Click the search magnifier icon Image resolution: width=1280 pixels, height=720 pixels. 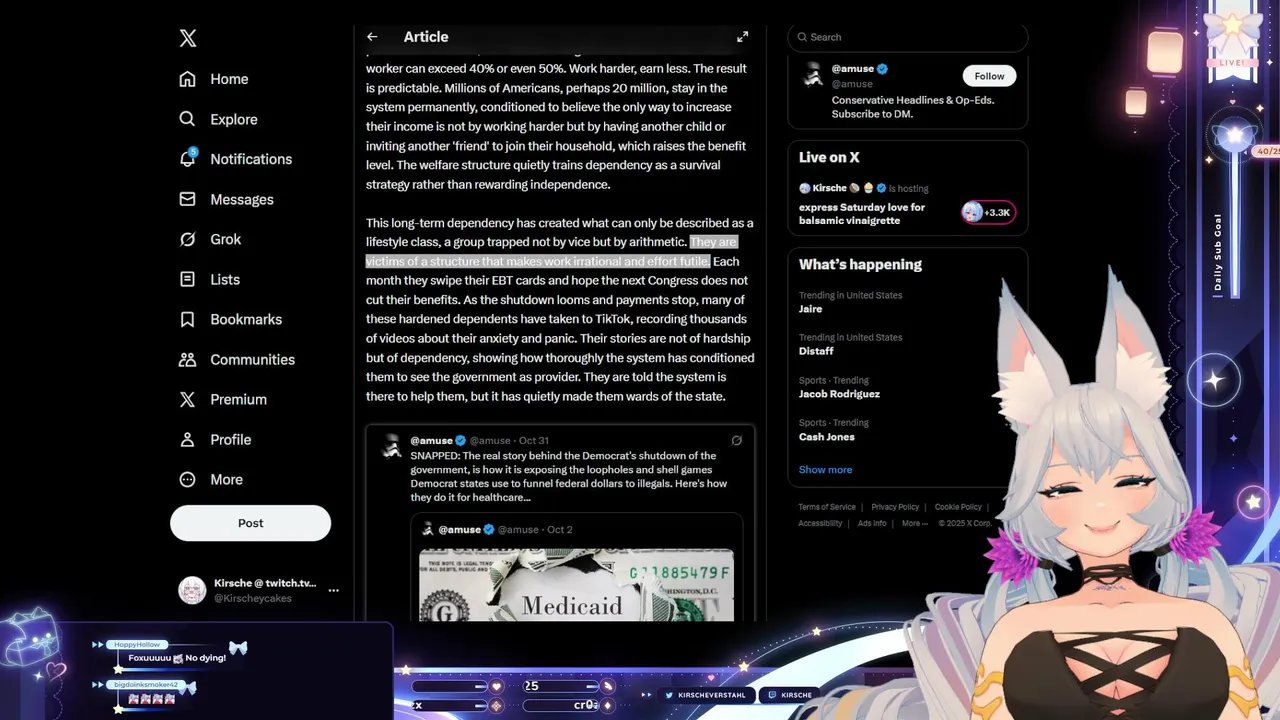[802, 37]
